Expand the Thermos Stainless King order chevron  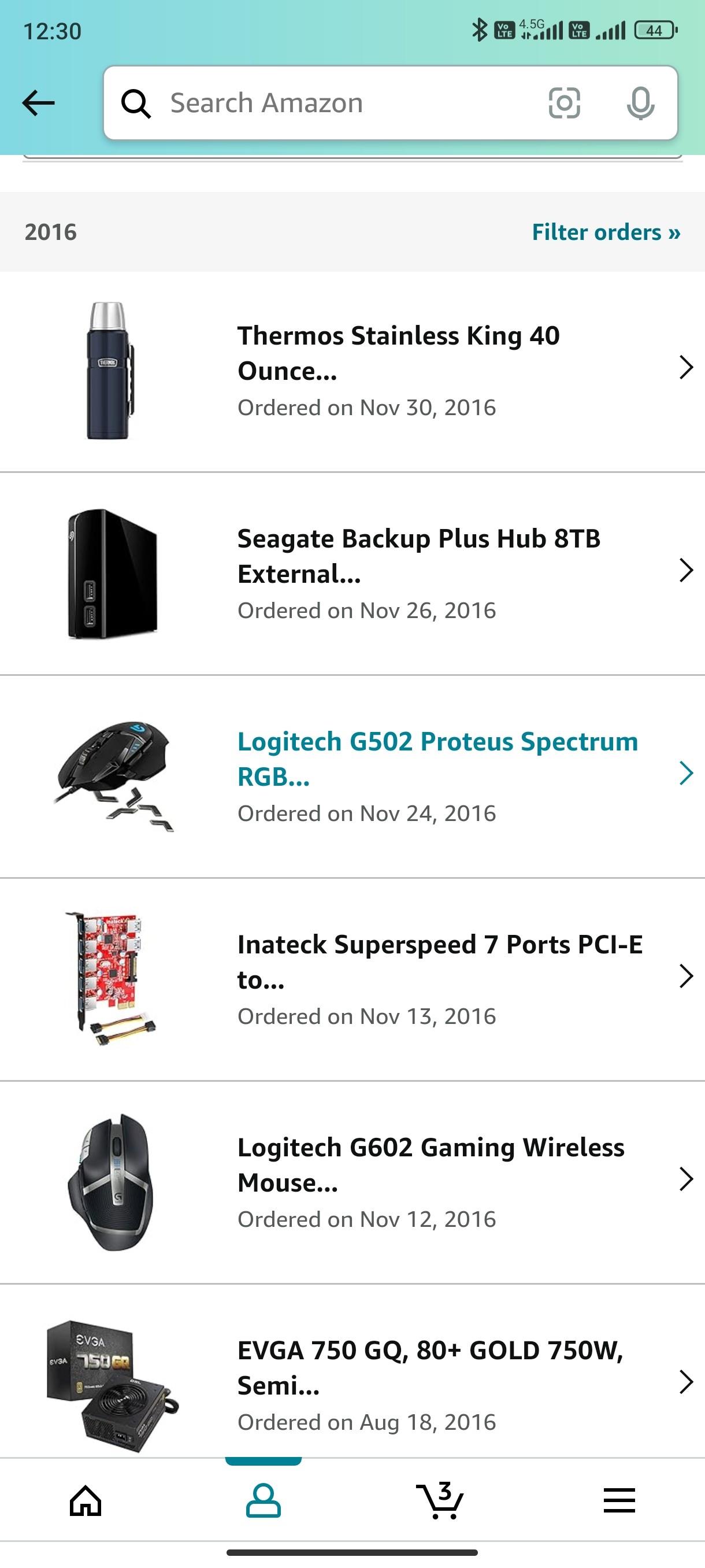685,368
